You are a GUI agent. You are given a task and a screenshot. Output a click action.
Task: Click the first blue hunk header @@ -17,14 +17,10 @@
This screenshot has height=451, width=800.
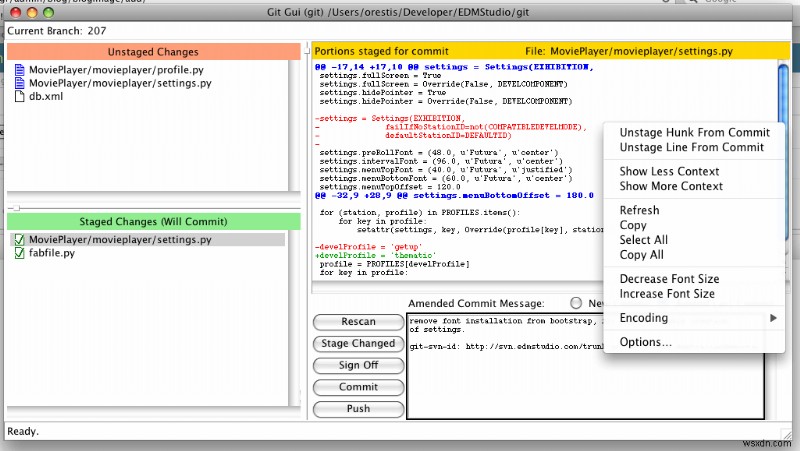coord(454,67)
